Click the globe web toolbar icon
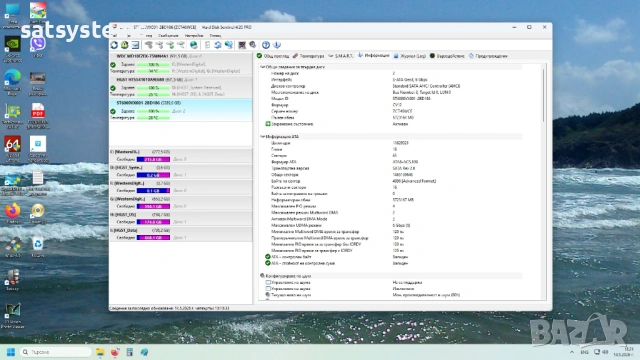 [193, 45]
